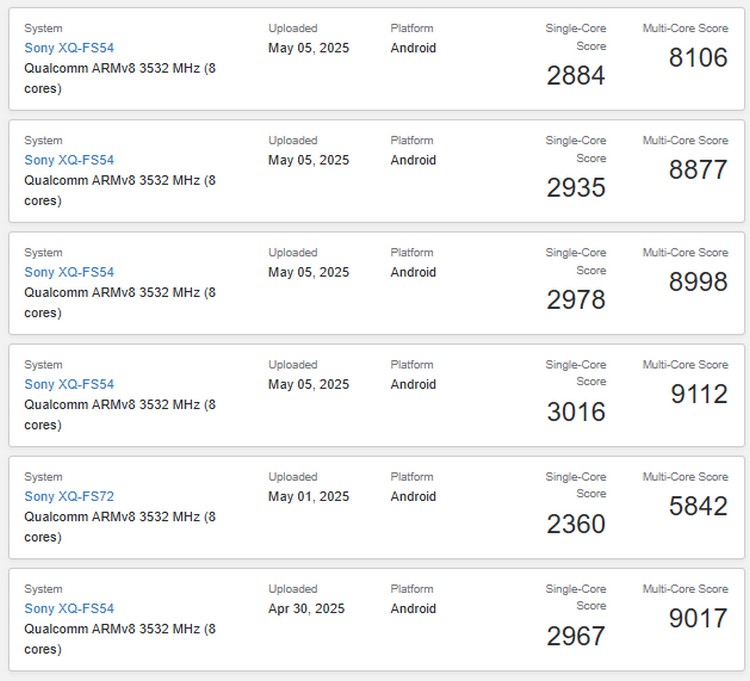Select the multi-core score 9112
The width and height of the screenshot is (750, 681).
click(699, 394)
